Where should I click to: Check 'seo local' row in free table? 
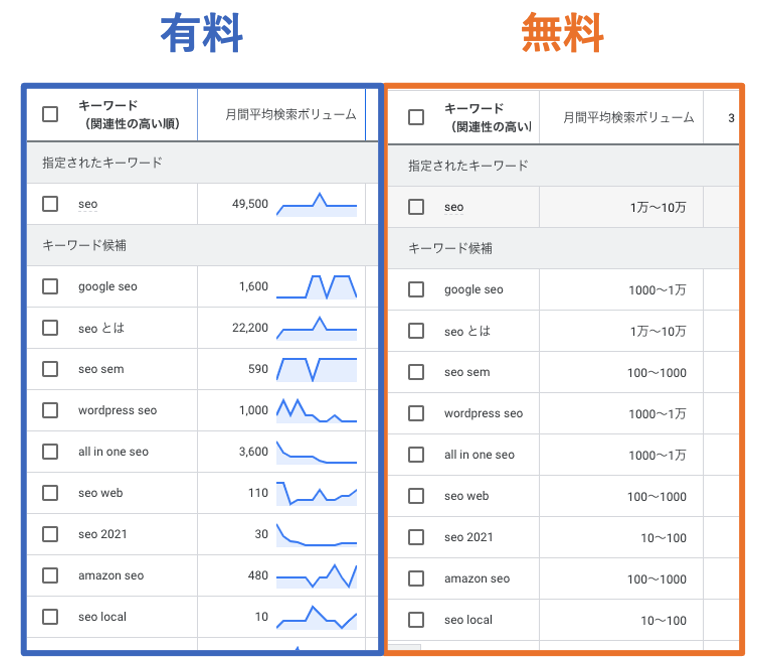click(416, 620)
